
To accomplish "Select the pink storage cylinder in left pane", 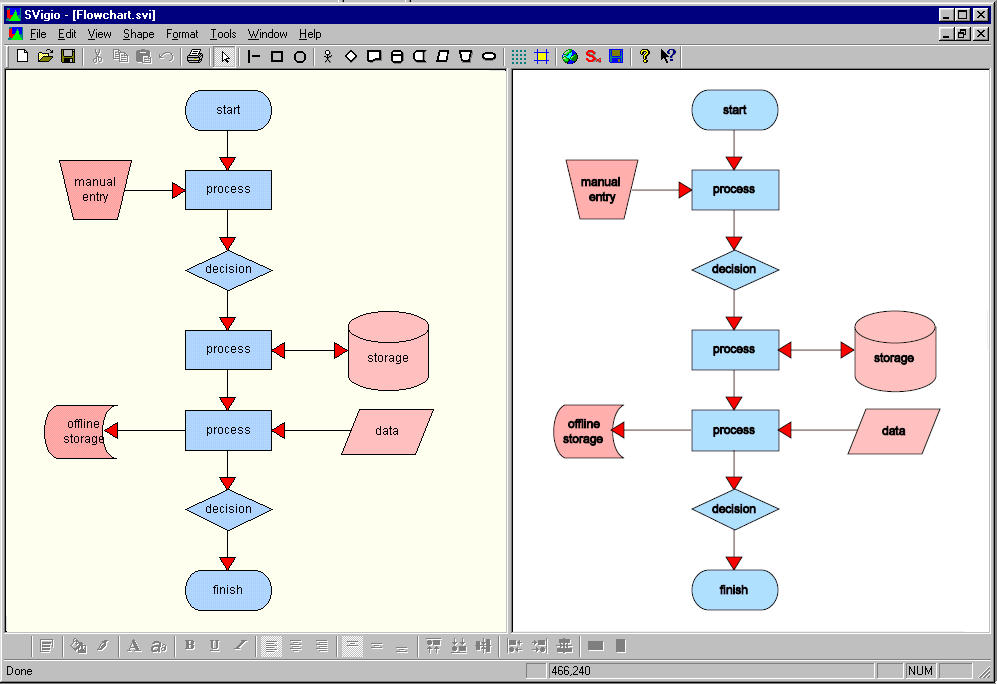I will coord(388,351).
